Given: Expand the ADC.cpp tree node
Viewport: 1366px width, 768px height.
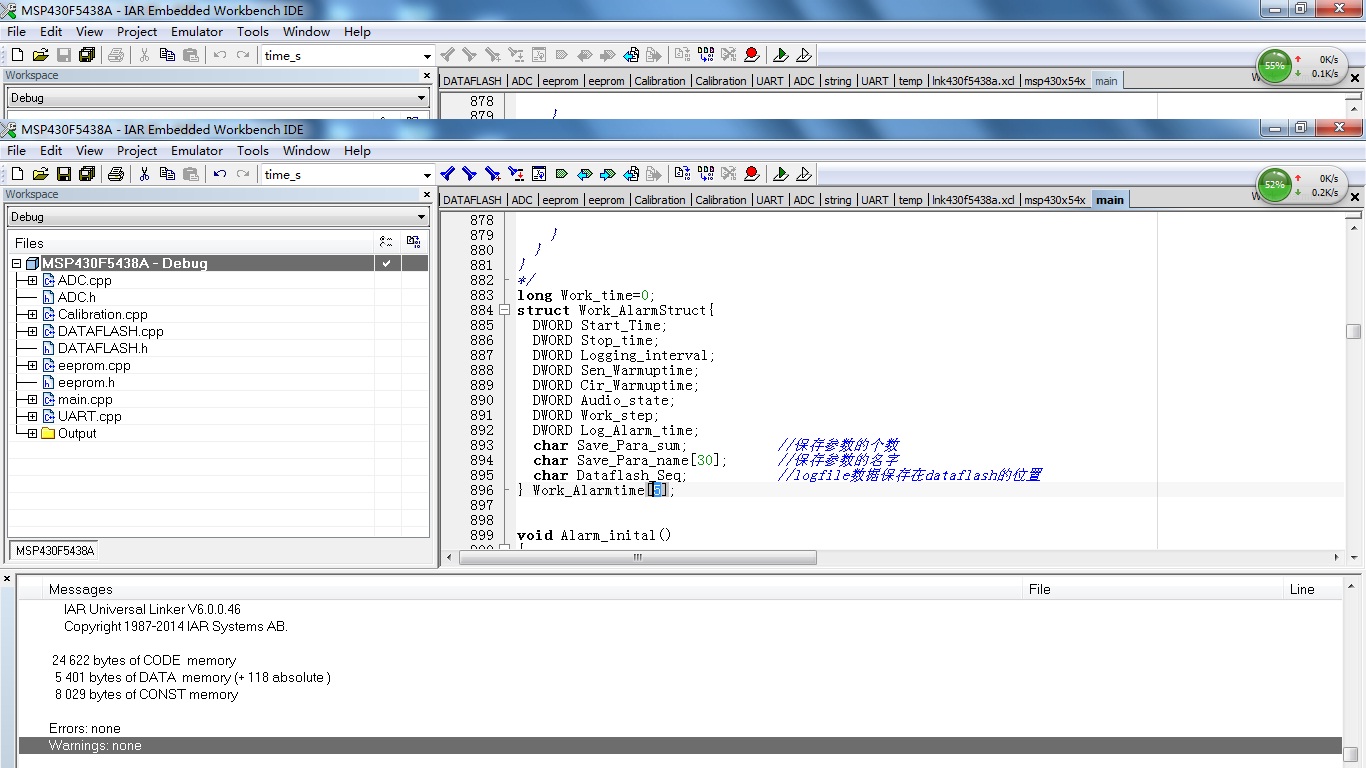Looking at the screenshot, I should (33, 281).
